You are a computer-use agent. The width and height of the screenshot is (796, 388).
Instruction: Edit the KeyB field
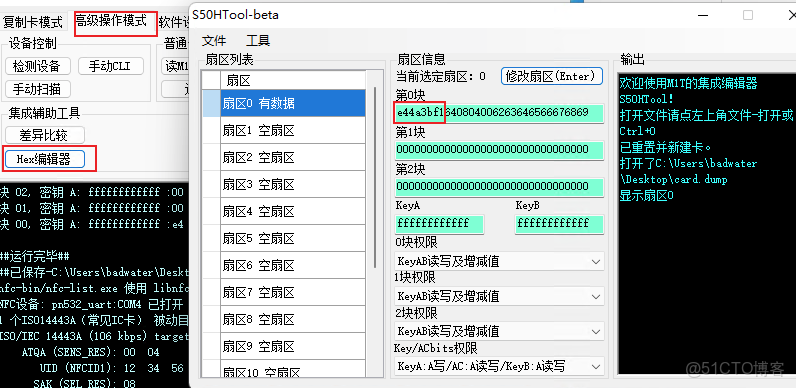coord(559,223)
